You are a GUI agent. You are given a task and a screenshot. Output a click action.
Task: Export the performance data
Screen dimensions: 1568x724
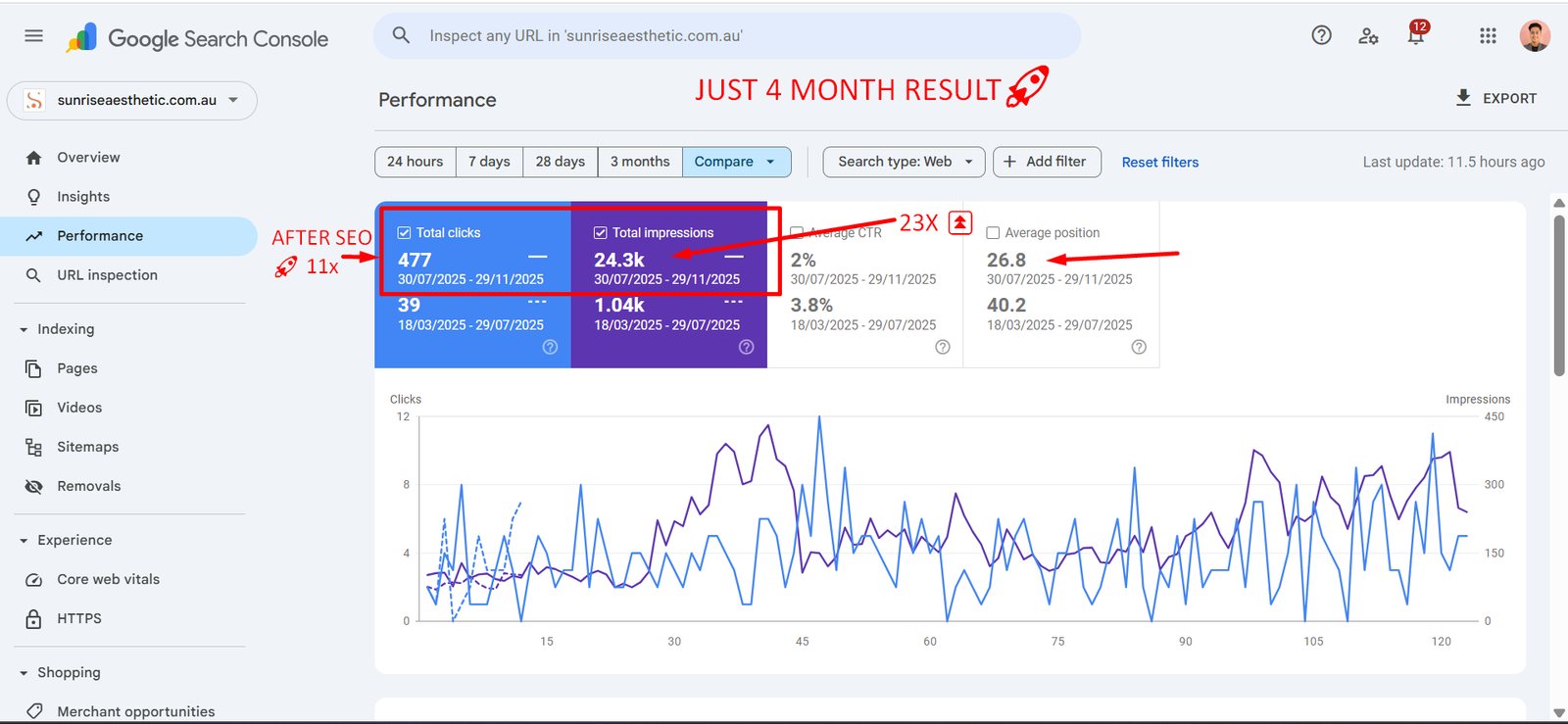pos(1495,98)
